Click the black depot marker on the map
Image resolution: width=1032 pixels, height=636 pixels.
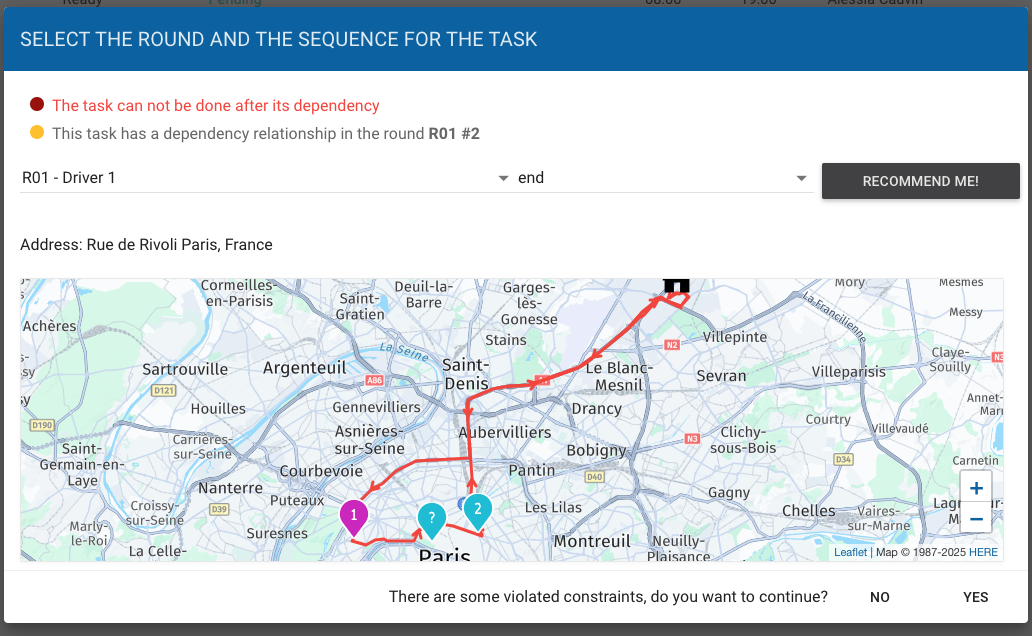pos(677,285)
